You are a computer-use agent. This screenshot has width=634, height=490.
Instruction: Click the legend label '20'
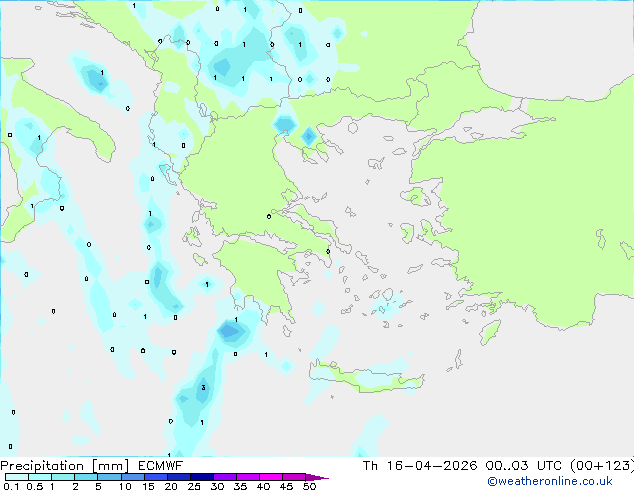pyautogui.click(x=171, y=486)
